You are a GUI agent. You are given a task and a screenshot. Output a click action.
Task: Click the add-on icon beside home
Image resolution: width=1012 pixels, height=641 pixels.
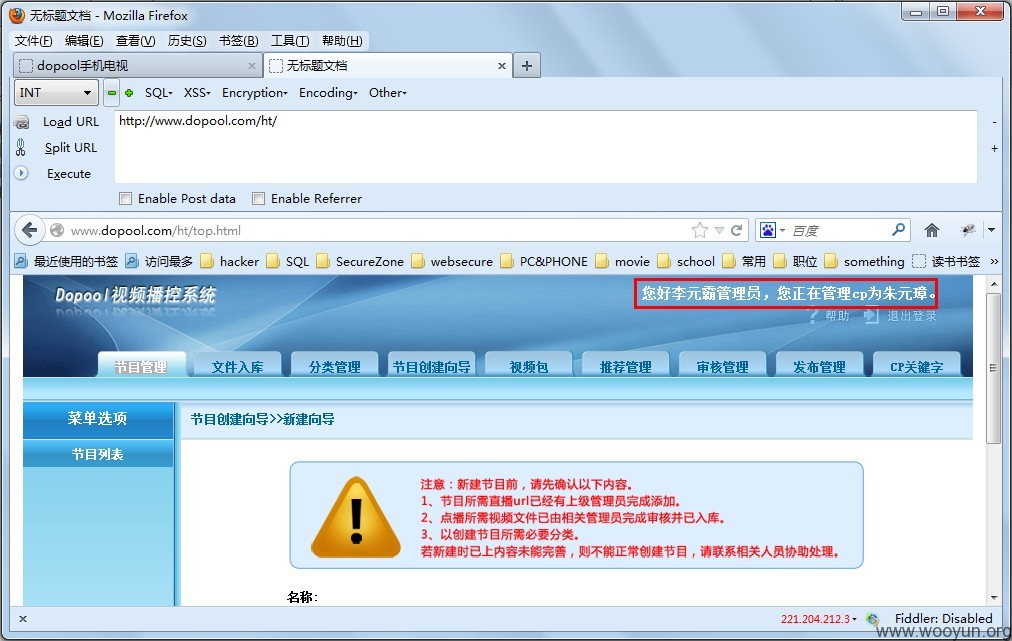pyautogui.click(x=967, y=230)
